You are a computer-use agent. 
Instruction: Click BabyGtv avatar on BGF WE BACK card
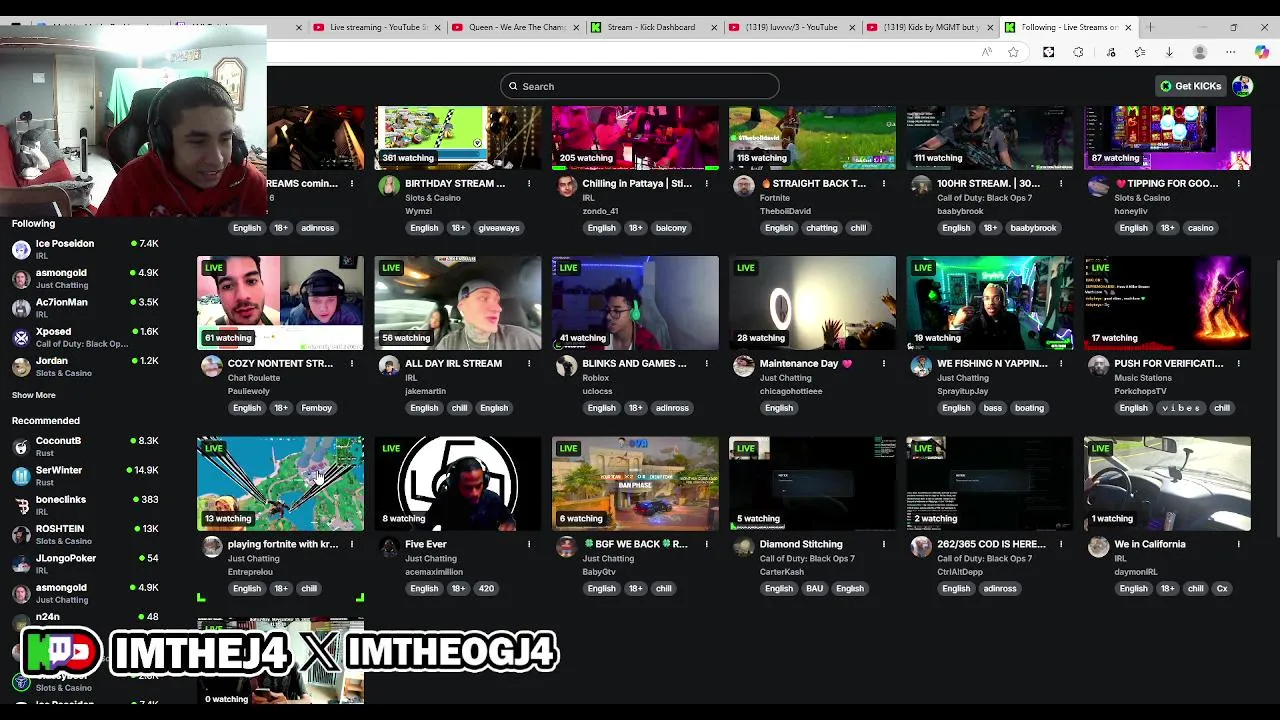566,547
